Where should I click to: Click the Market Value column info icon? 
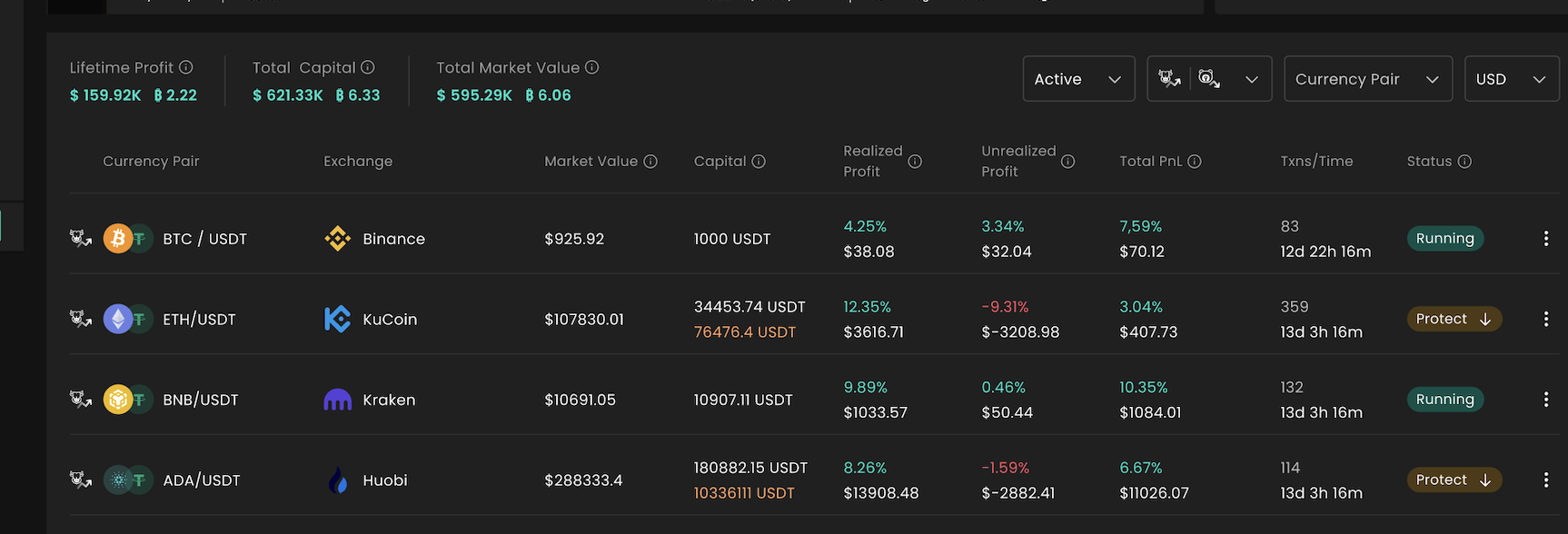click(x=650, y=162)
